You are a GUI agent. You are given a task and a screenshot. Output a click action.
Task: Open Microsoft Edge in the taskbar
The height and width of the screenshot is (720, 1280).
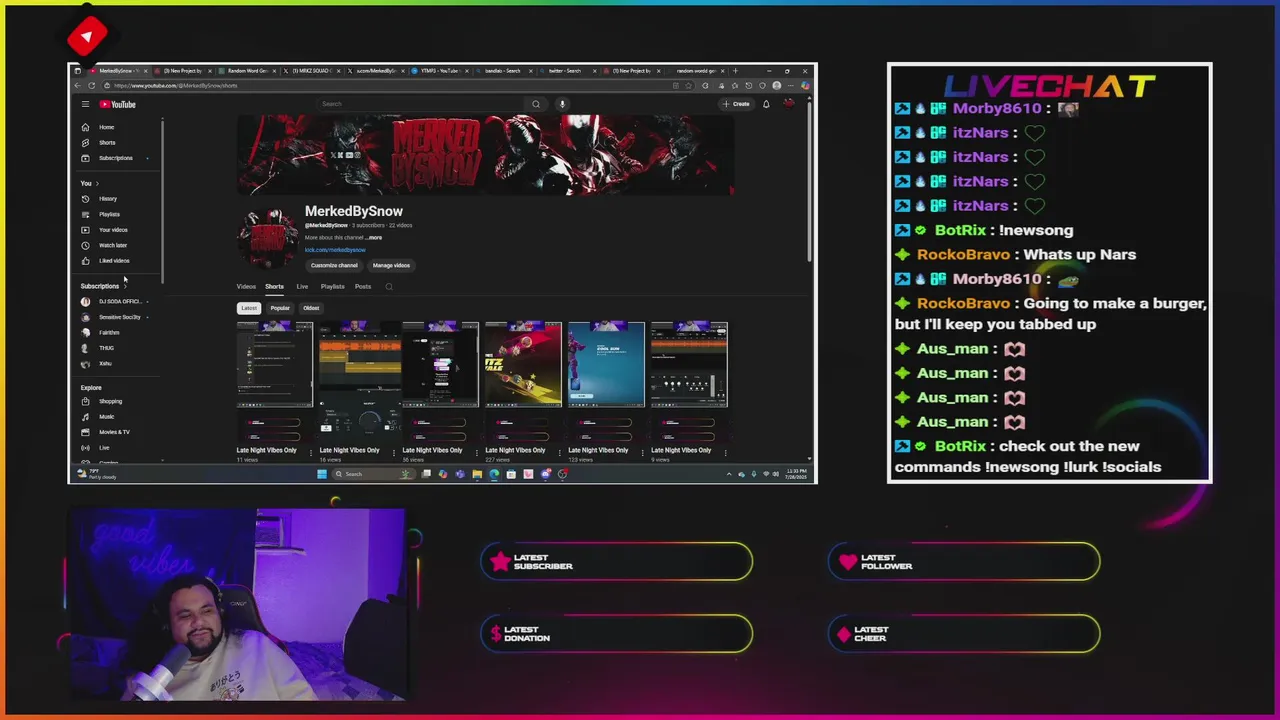point(494,474)
